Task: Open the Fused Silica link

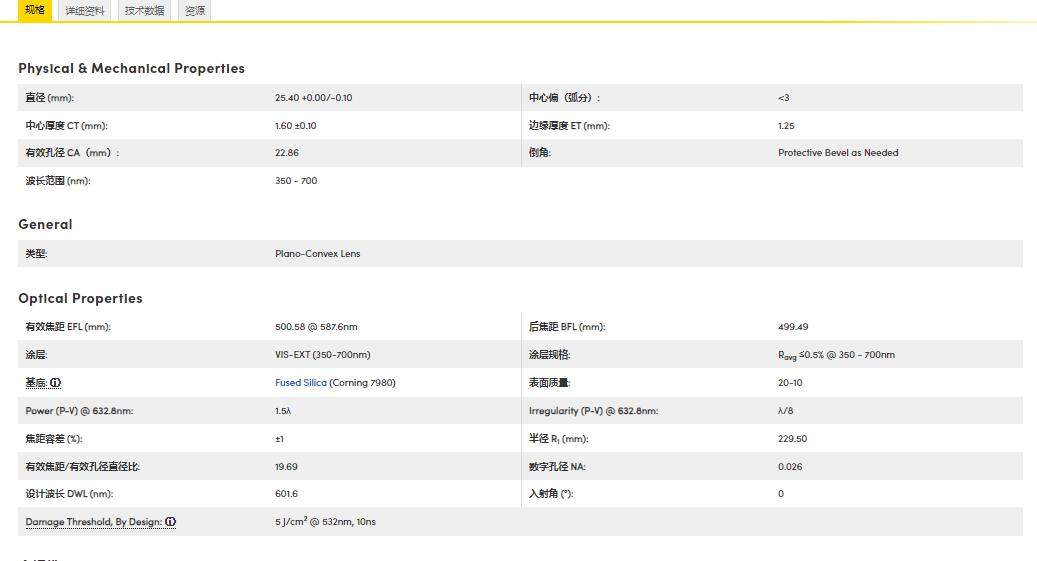Action: [300, 383]
